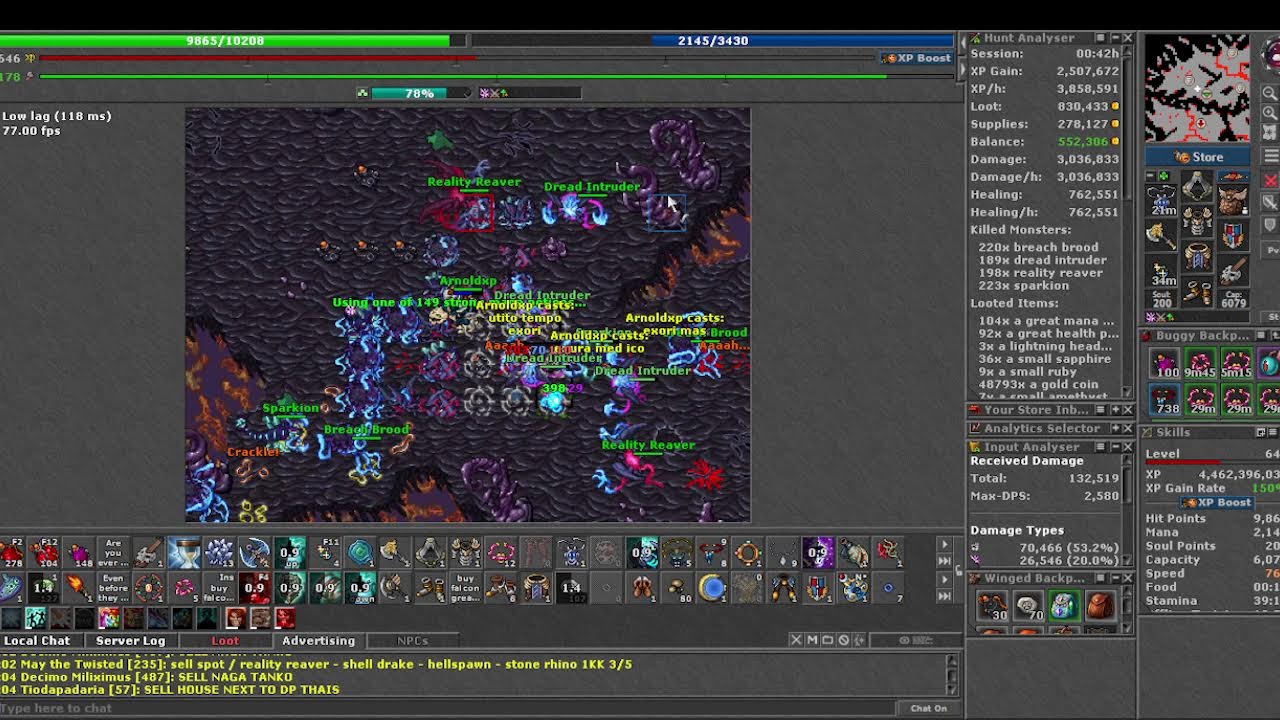Viewport: 1280px width, 720px height.
Task: Click the next action bar arrow on first row
Action: 944,545
